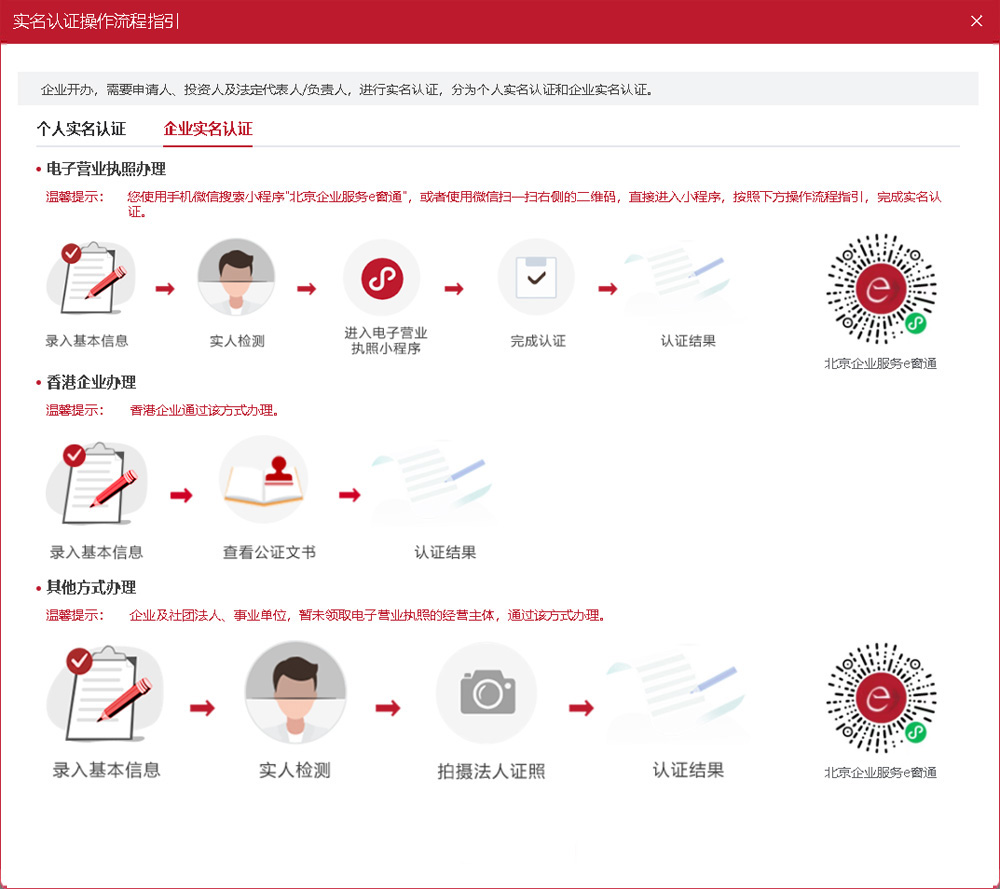The width and height of the screenshot is (1000, 889).
Task: Click 实人检测 face icon under 电子营业执照办理
Action: [x=236, y=277]
